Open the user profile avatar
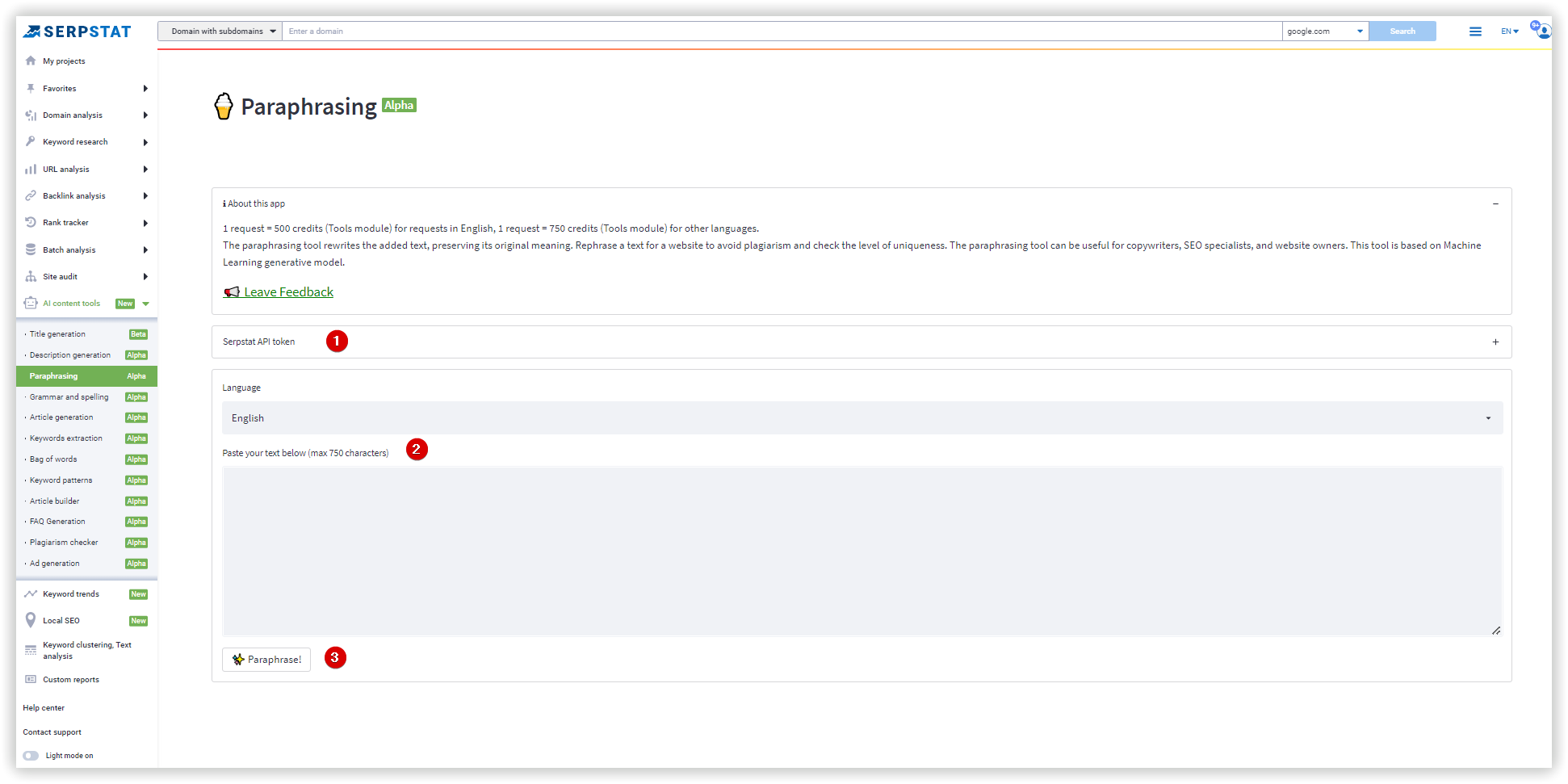Viewport: 1568px width, 784px height. 1543,31
